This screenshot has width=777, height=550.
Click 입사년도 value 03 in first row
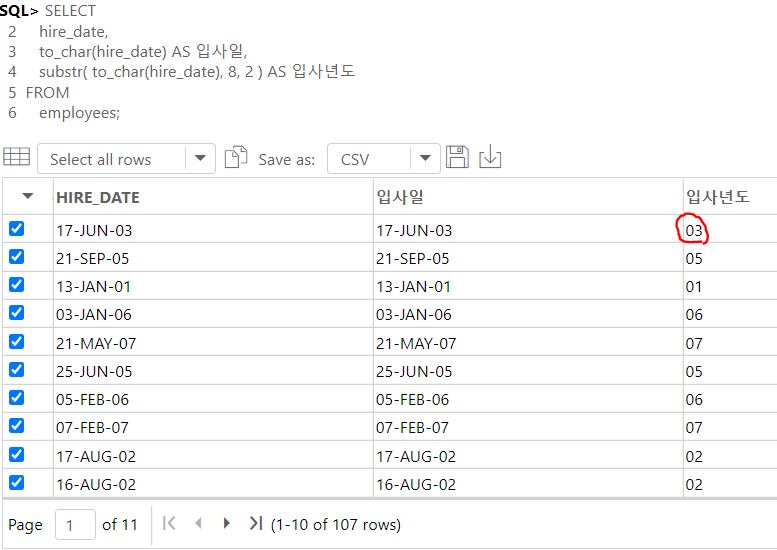pos(694,230)
